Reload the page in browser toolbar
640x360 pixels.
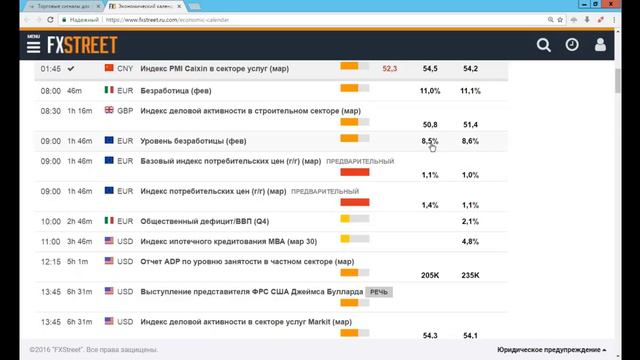[50, 20]
